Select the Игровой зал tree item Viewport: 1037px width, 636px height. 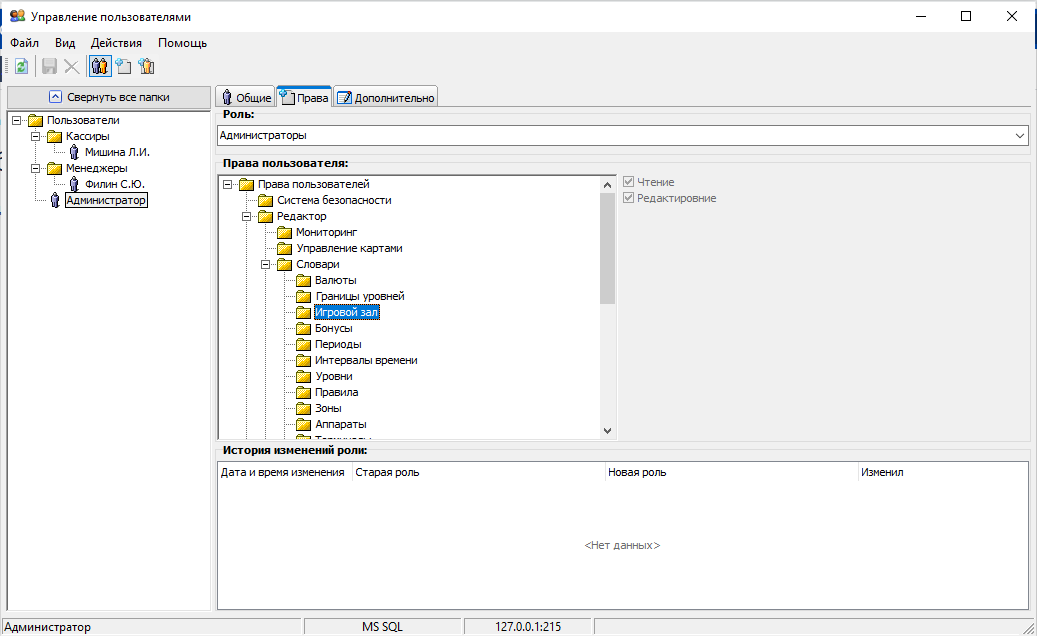pyautogui.click(x=347, y=312)
